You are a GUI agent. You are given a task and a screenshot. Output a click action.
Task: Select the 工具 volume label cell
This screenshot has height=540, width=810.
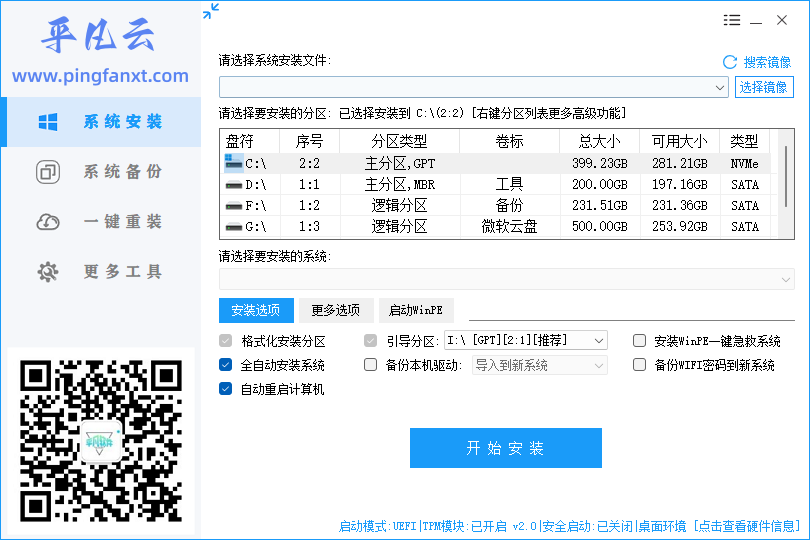tap(509, 184)
